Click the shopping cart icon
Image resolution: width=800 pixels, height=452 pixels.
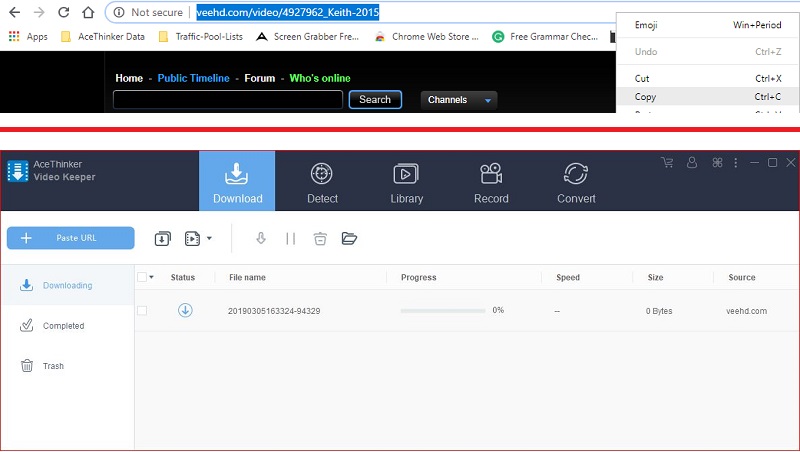point(667,162)
